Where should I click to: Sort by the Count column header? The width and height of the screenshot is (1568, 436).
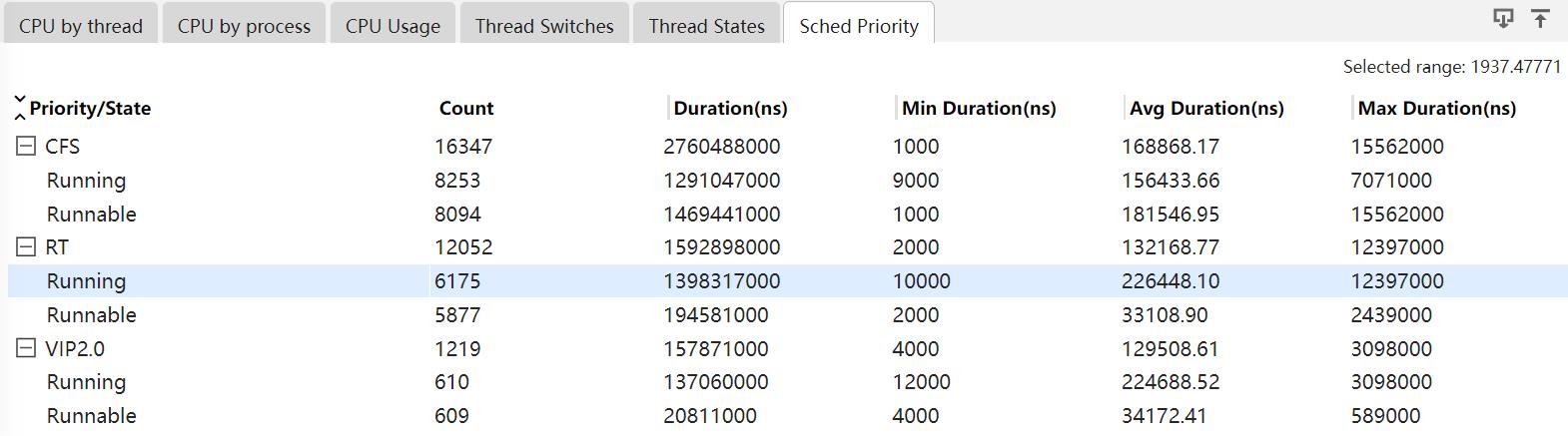coord(466,108)
